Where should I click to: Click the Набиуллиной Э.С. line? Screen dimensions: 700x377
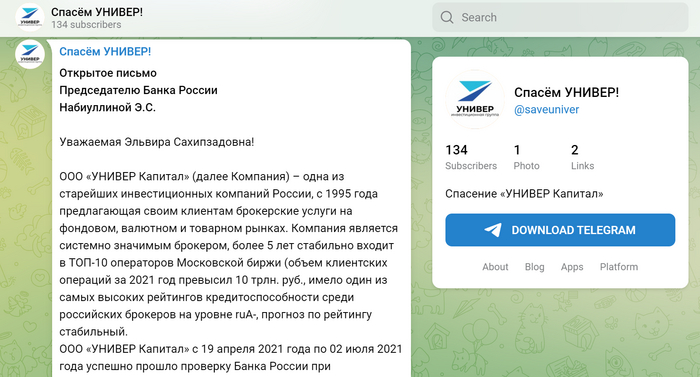click(108, 108)
